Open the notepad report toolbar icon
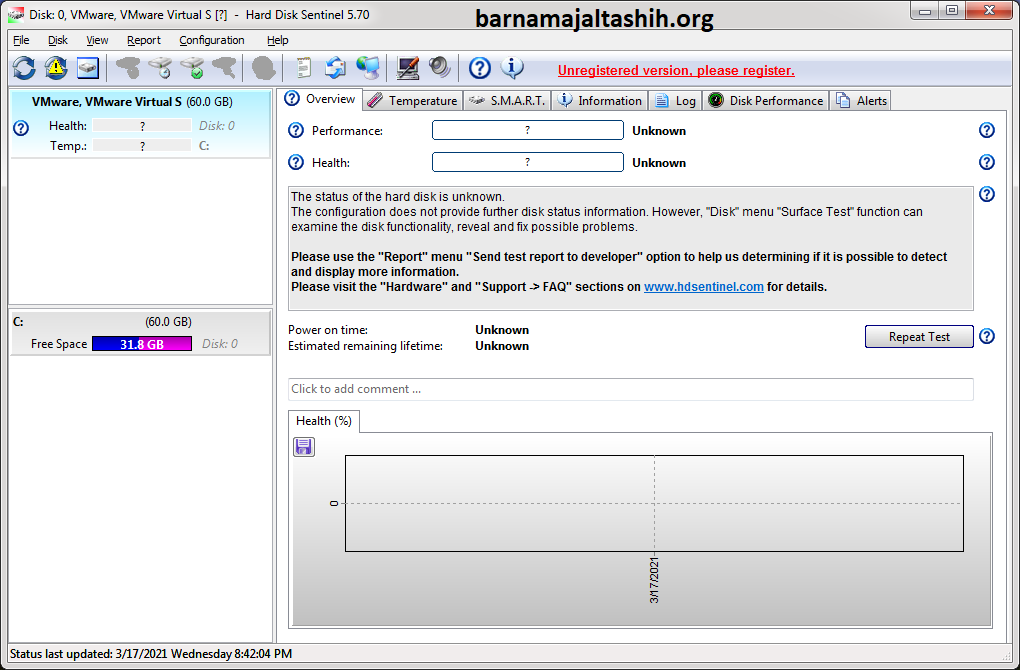1020x670 pixels. point(304,68)
